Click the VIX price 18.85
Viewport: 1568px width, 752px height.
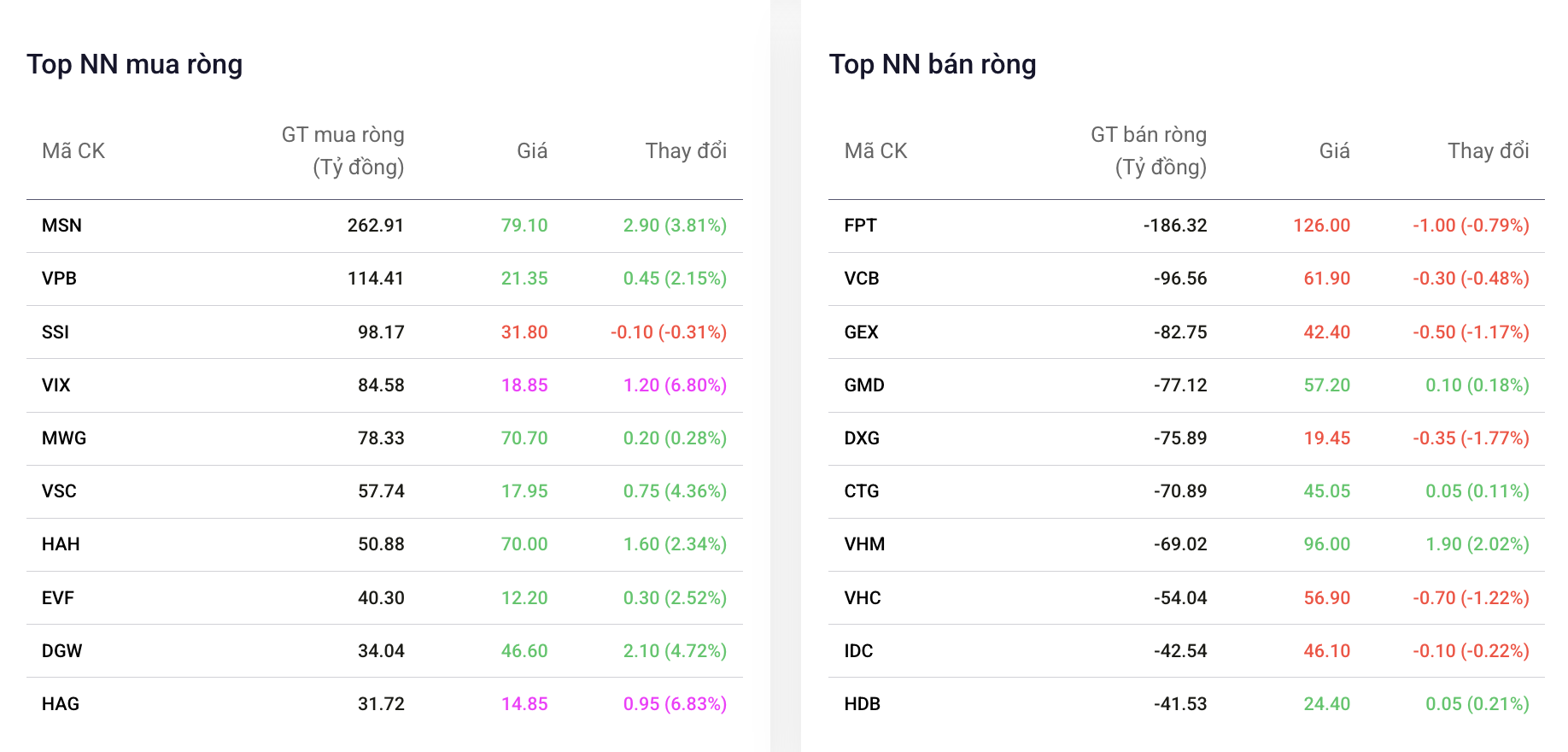click(x=524, y=385)
